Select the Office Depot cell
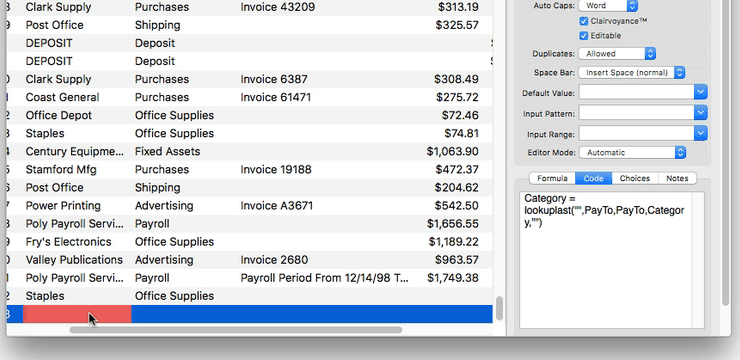The image size is (740, 360). (59, 115)
